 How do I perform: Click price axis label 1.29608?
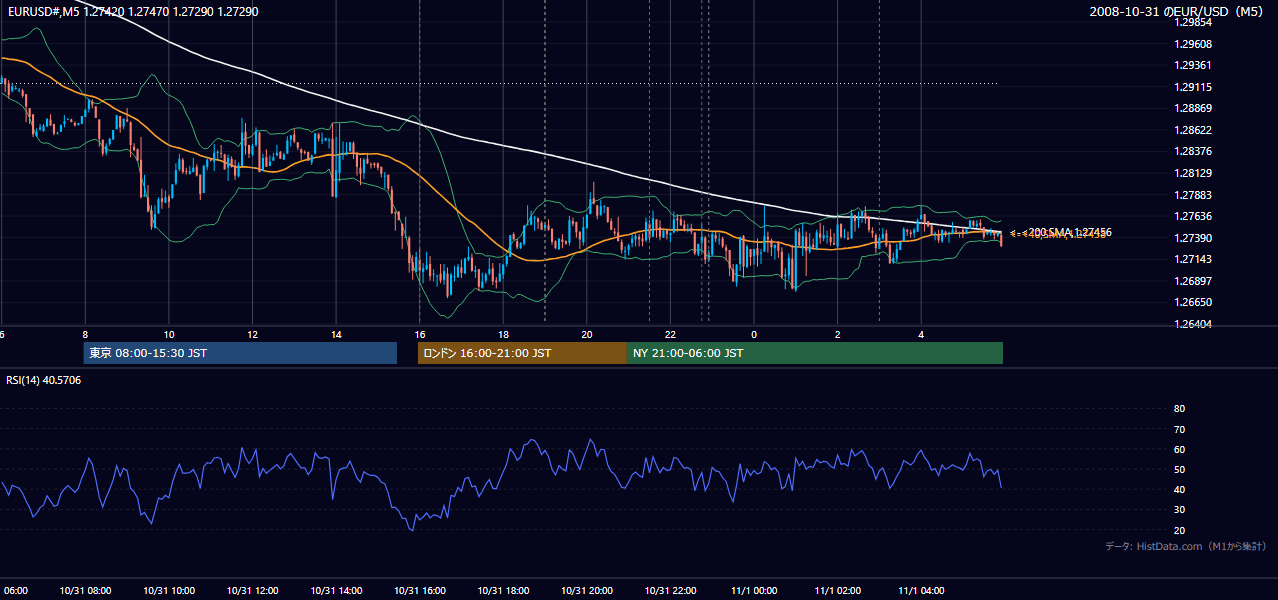tap(1193, 44)
